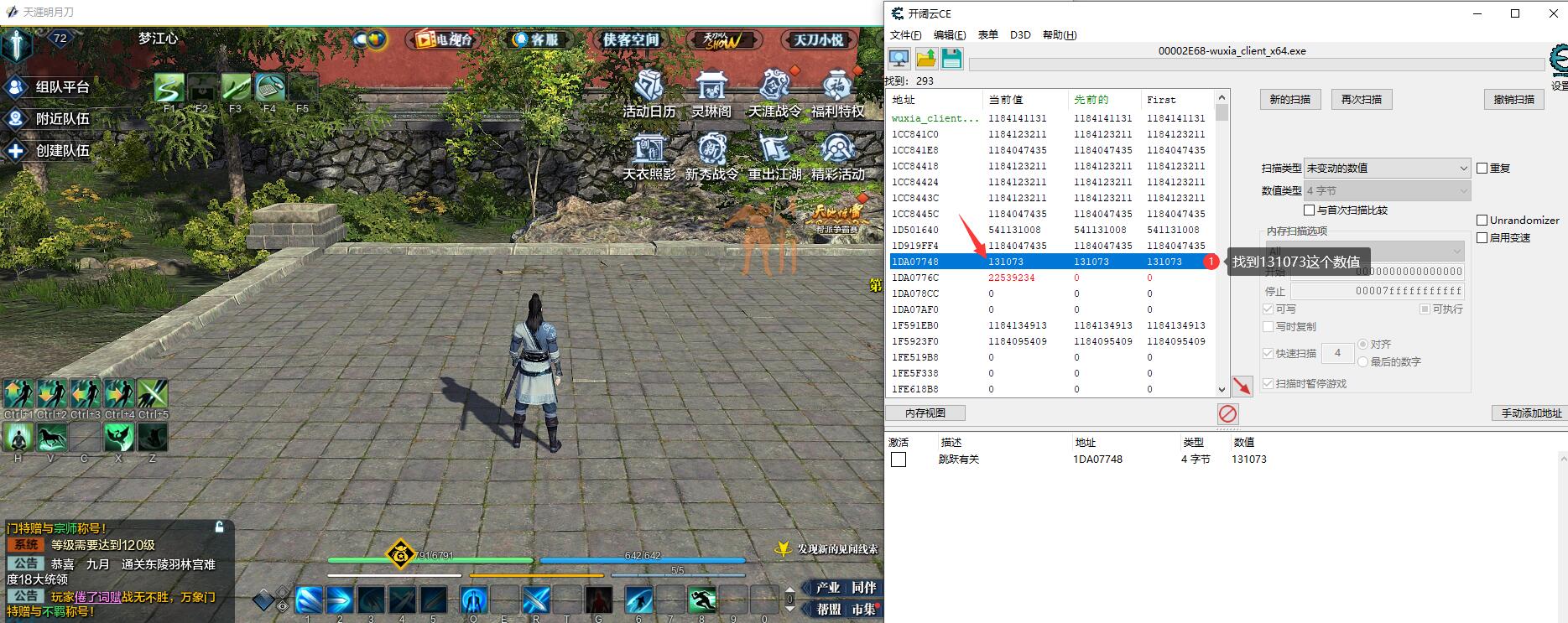Click the 天涯战令 icon in game
1568x623 pixels.
coord(774,93)
